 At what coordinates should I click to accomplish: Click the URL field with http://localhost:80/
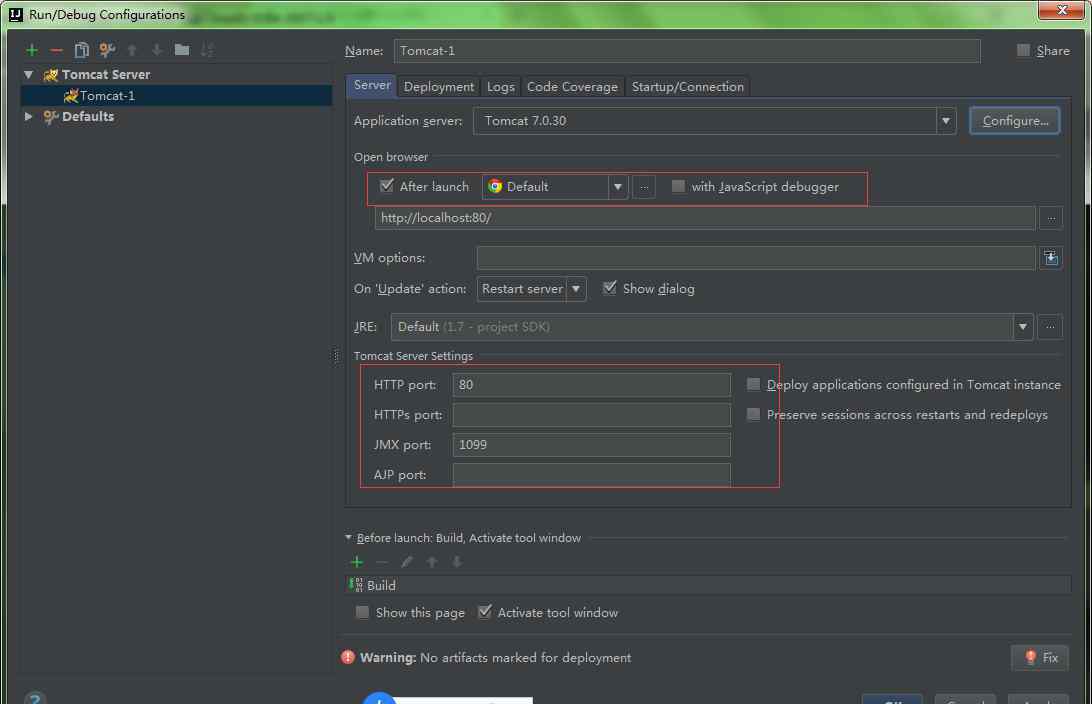705,218
